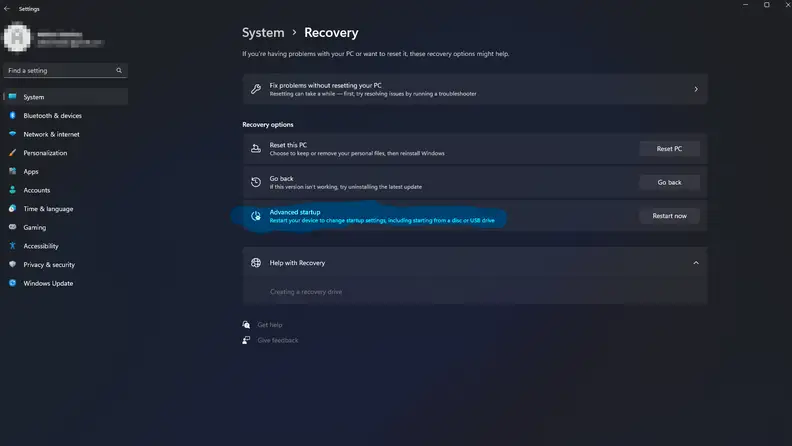Click the search magnifier icon

point(119,70)
